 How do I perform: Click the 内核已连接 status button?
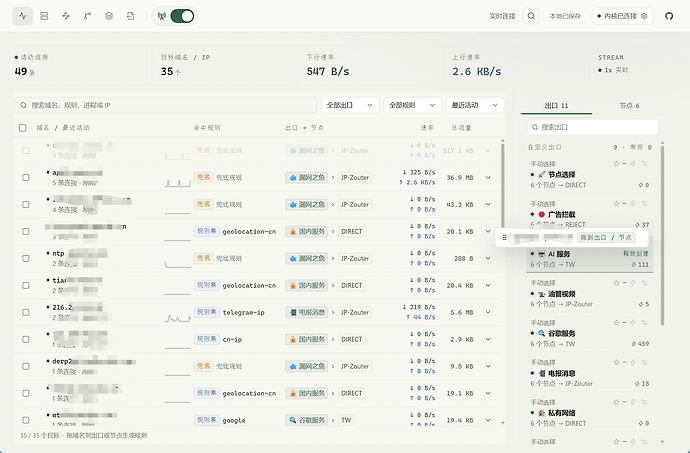tap(622, 16)
